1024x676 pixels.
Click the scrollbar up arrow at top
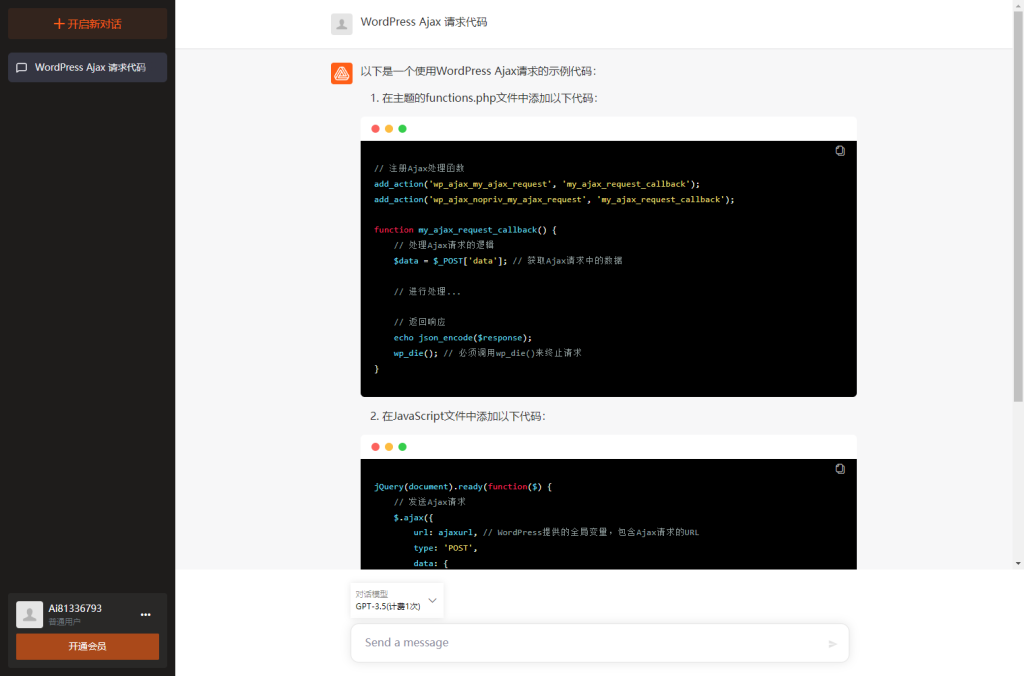point(1018,5)
